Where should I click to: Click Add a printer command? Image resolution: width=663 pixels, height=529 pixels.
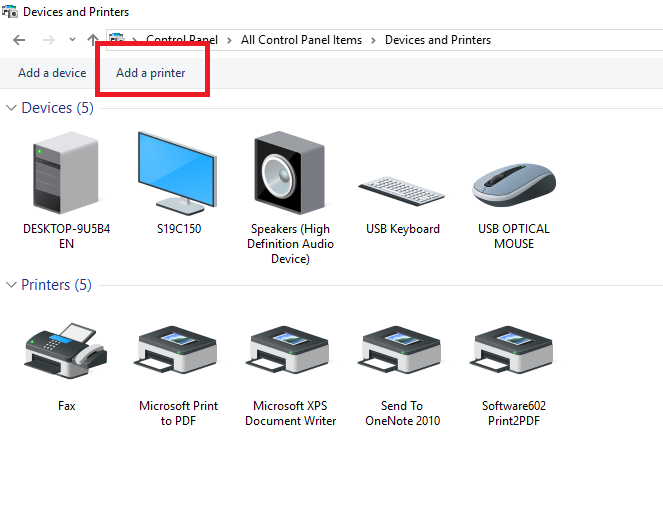151,73
